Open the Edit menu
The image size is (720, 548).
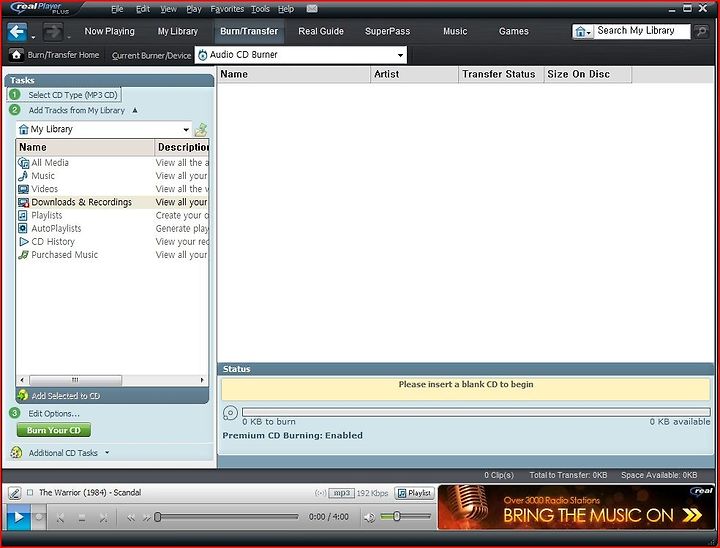click(143, 9)
